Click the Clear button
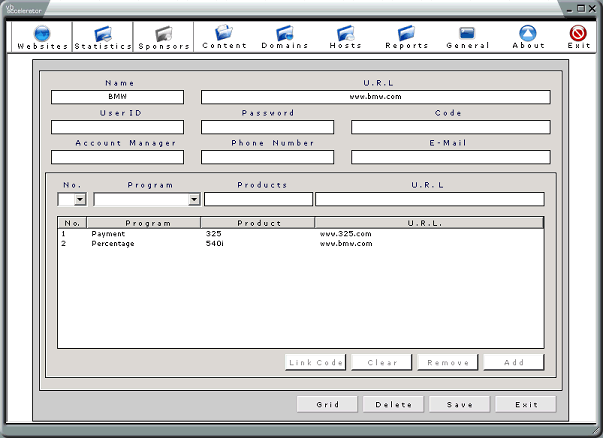This screenshot has height=438, width=603. [x=381, y=362]
